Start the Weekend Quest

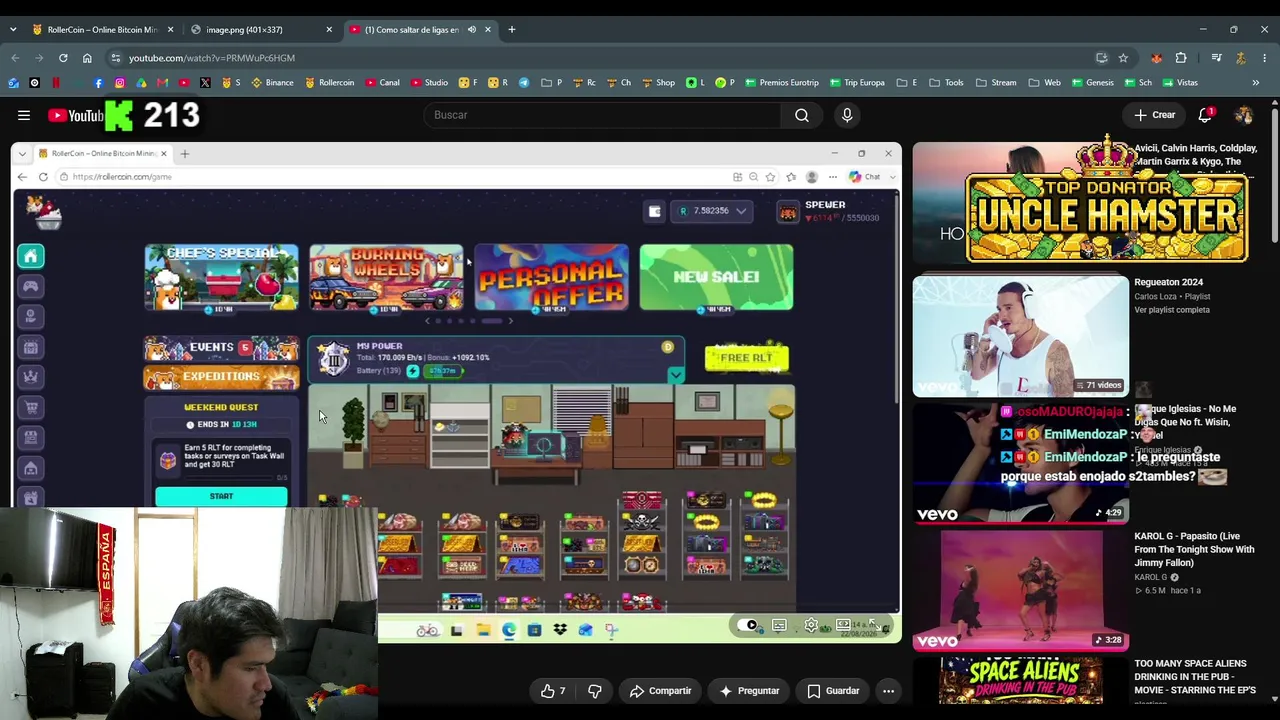coord(221,496)
